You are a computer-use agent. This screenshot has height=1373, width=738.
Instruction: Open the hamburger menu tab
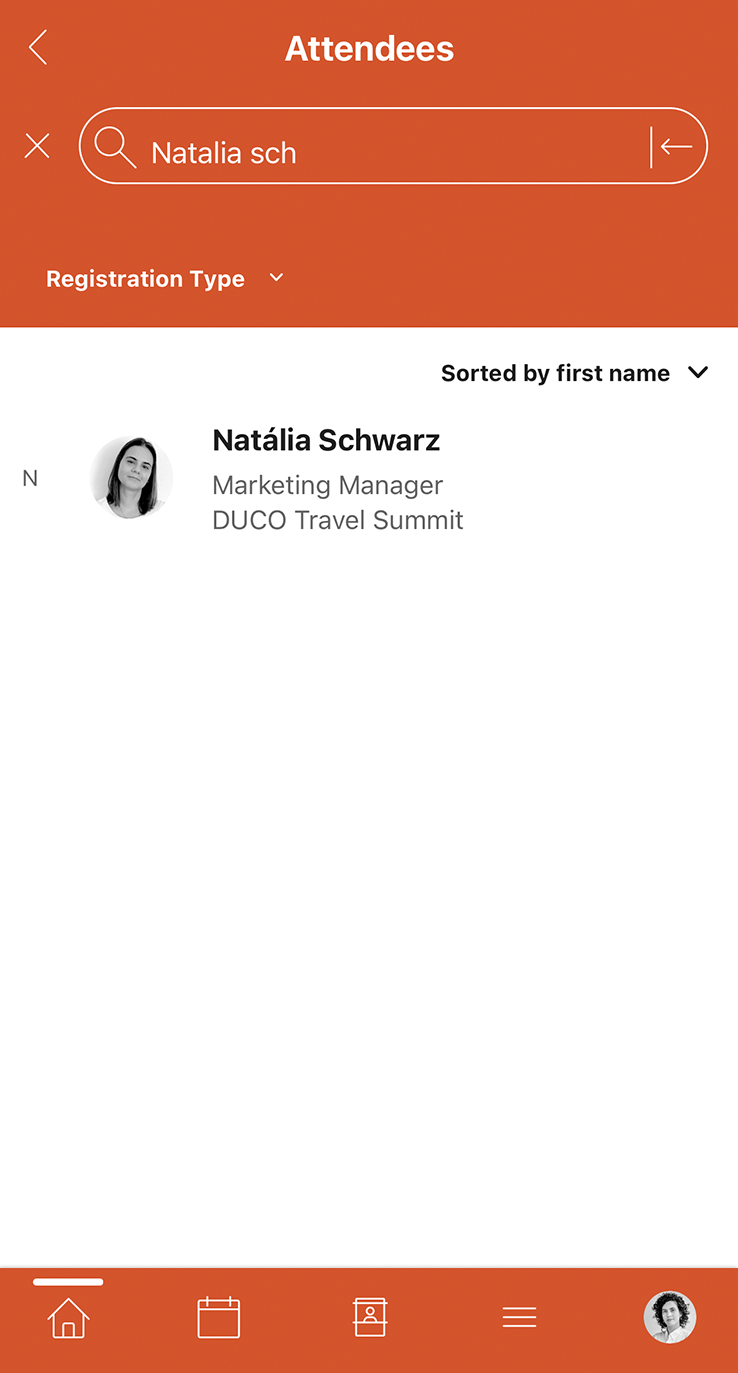pyautogui.click(x=520, y=1317)
